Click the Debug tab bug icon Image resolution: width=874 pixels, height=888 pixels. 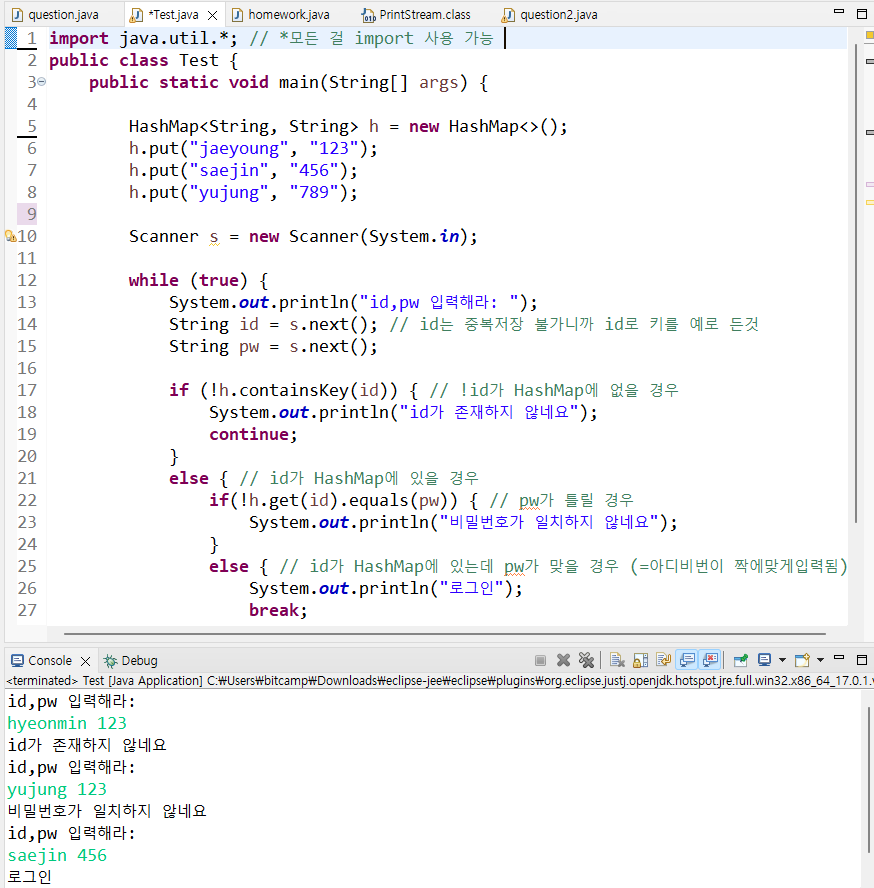pos(110,661)
